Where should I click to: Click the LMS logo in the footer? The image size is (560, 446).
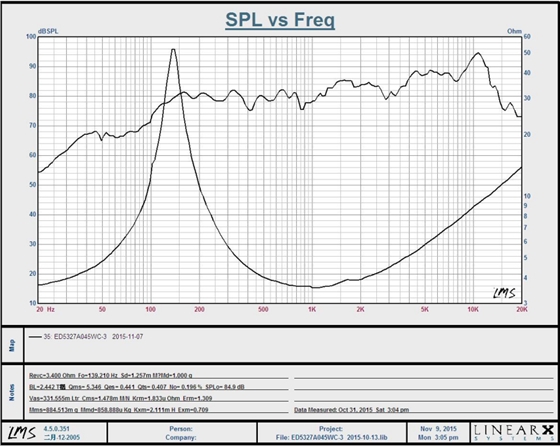click(x=22, y=433)
